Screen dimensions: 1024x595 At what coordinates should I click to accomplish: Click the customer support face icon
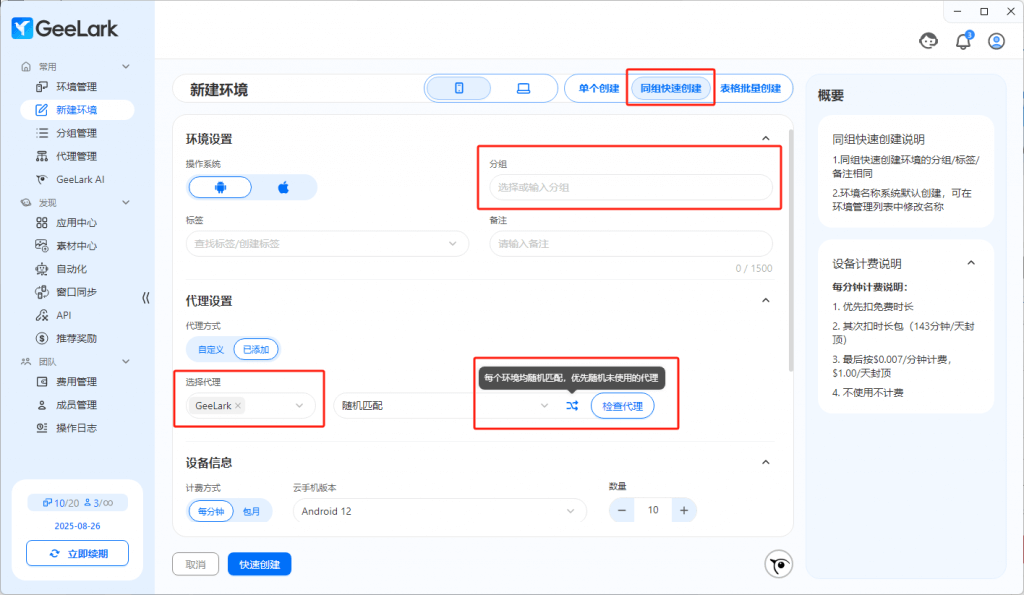[929, 41]
